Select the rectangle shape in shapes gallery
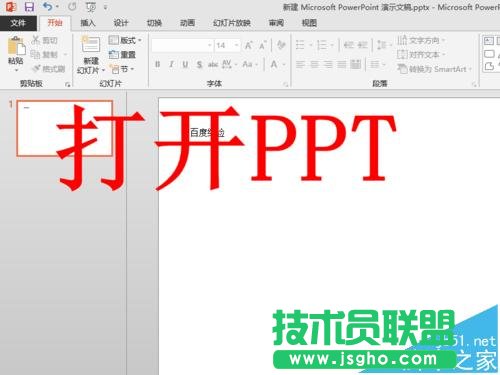This screenshot has height=375, width=500. point(489,54)
